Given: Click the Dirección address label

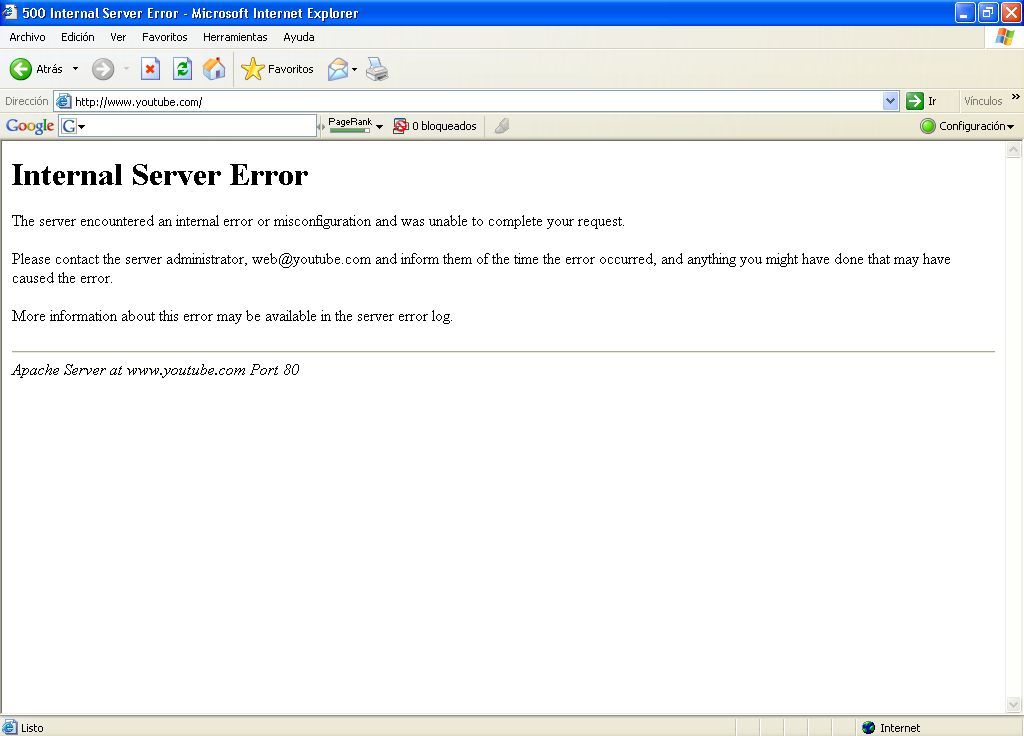Looking at the screenshot, I should pyautogui.click(x=27, y=101).
